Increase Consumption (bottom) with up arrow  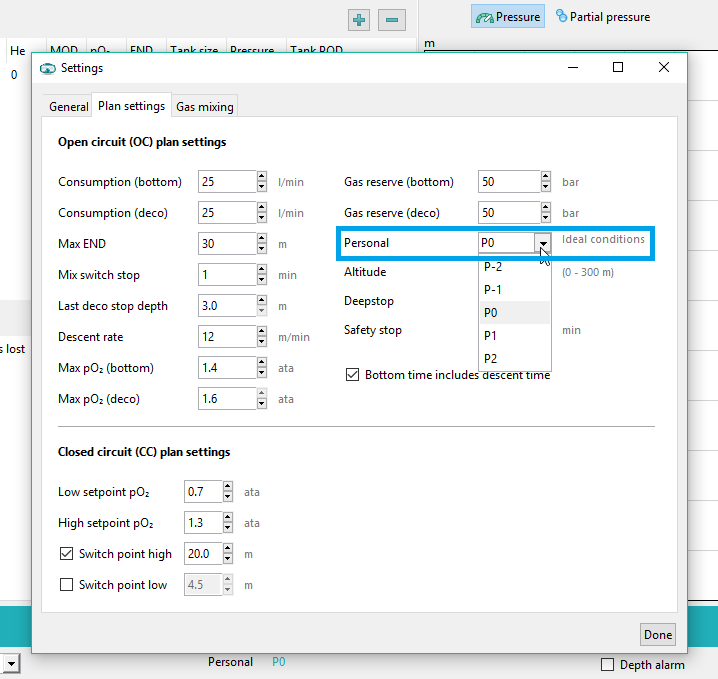tap(262, 177)
